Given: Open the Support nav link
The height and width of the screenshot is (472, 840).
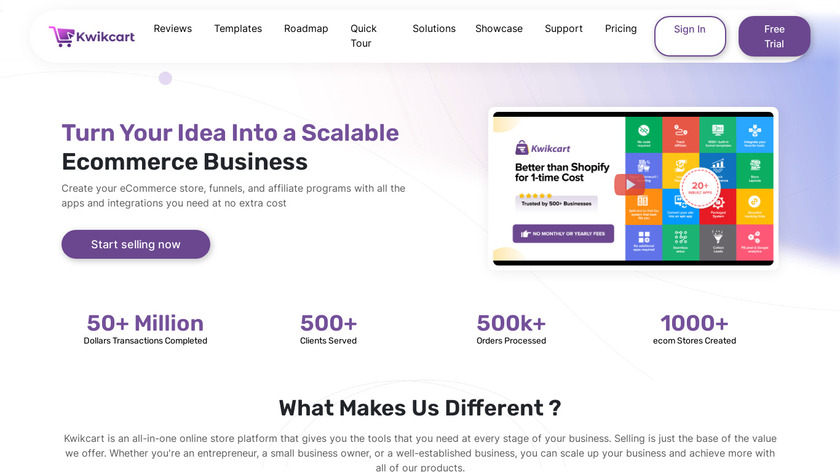Looking at the screenshot, I should click(564, 29).
